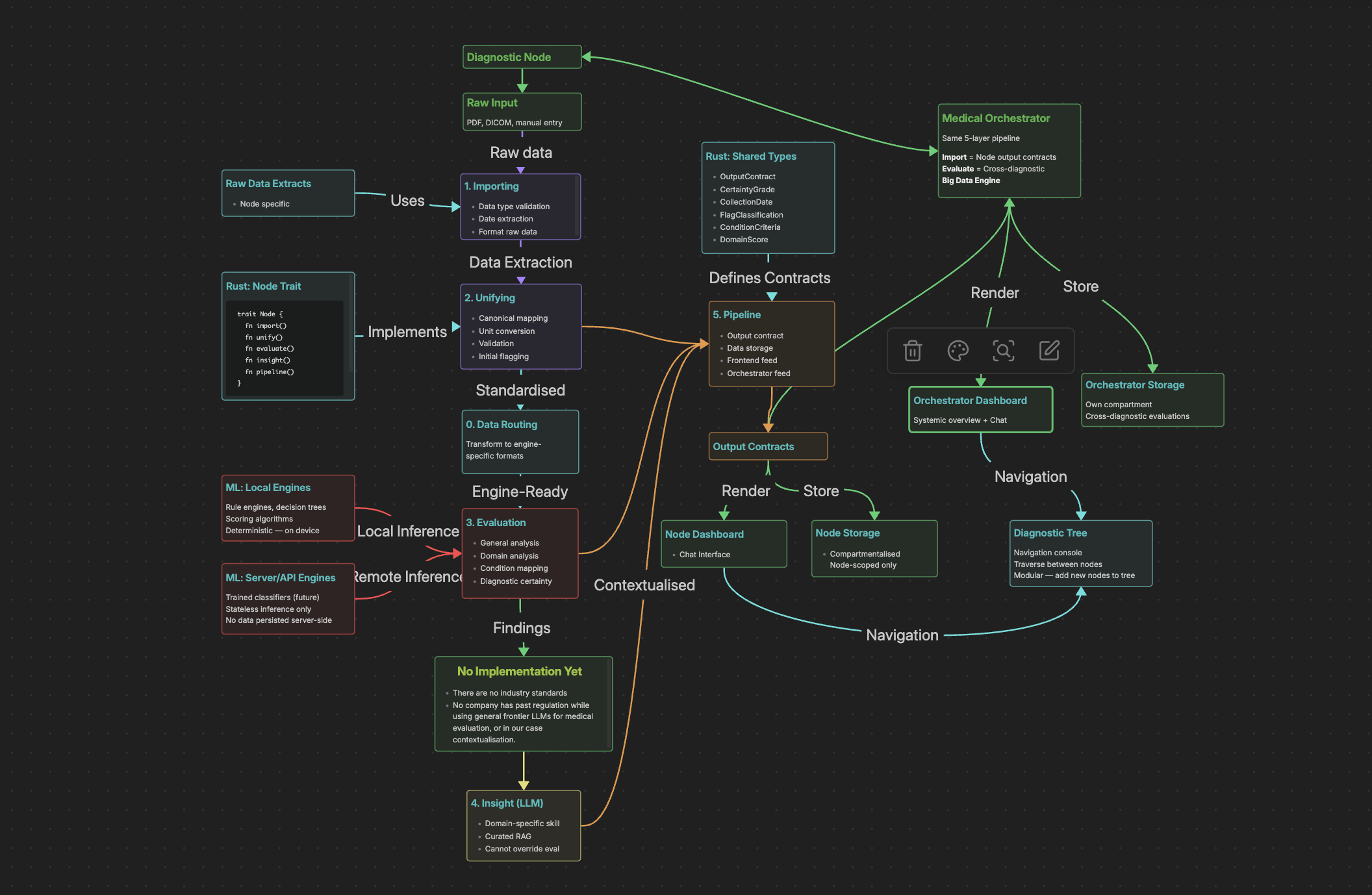Click the ML: Local Engines card
Image resolution: width=1372 pixels, height=895 pixels.
pyautogui.click(x=288, y=509)
